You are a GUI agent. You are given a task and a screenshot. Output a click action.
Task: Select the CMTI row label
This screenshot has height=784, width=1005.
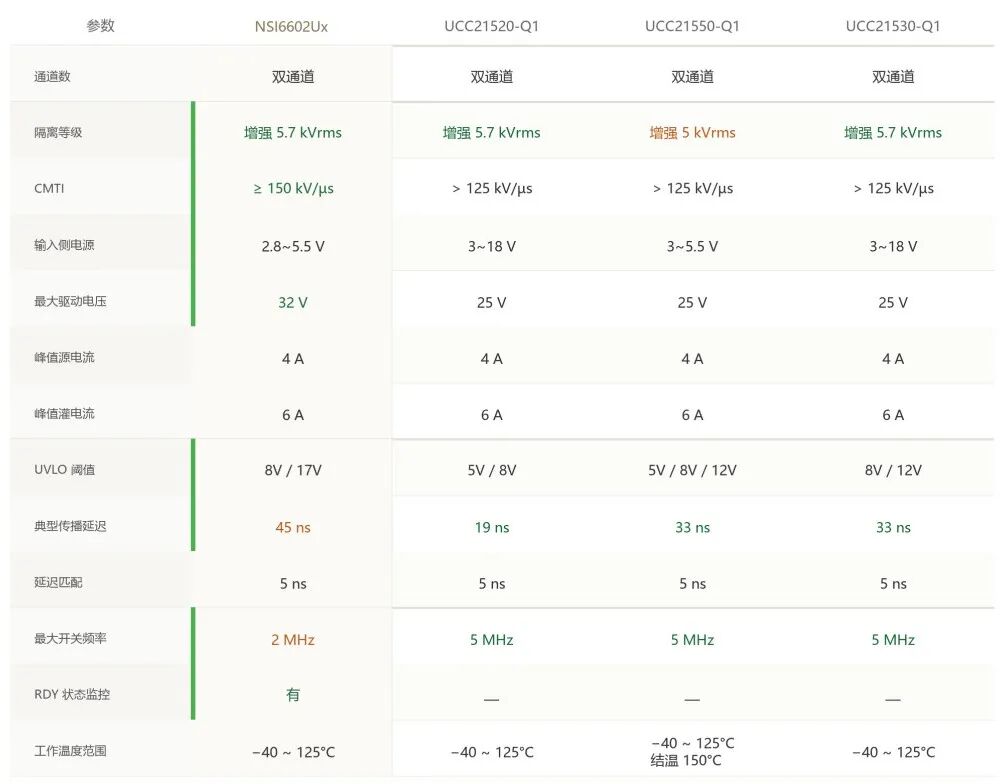pyautogui.click(x=49, y=188)
